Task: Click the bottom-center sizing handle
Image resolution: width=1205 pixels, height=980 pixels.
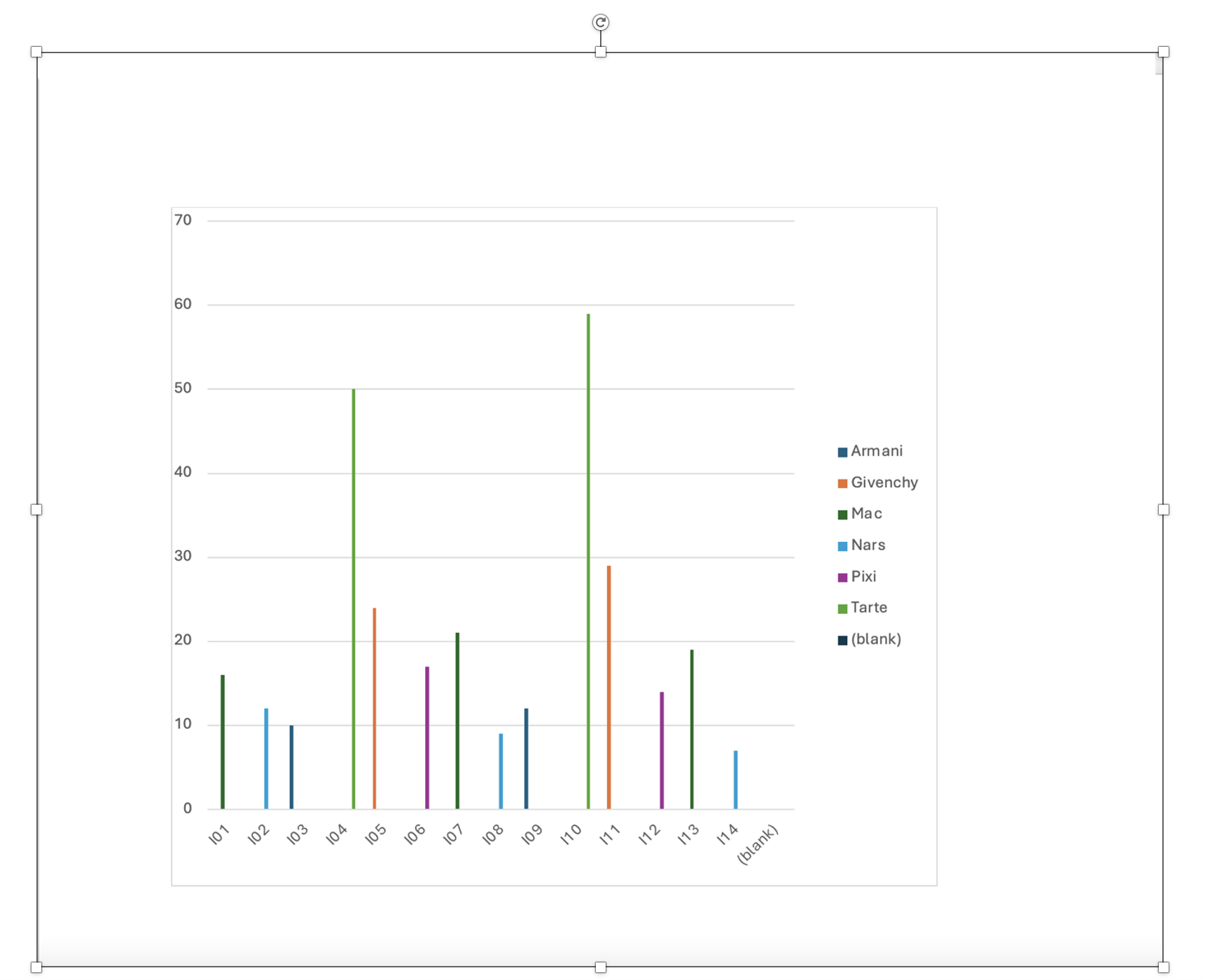Action: [600, 967]
